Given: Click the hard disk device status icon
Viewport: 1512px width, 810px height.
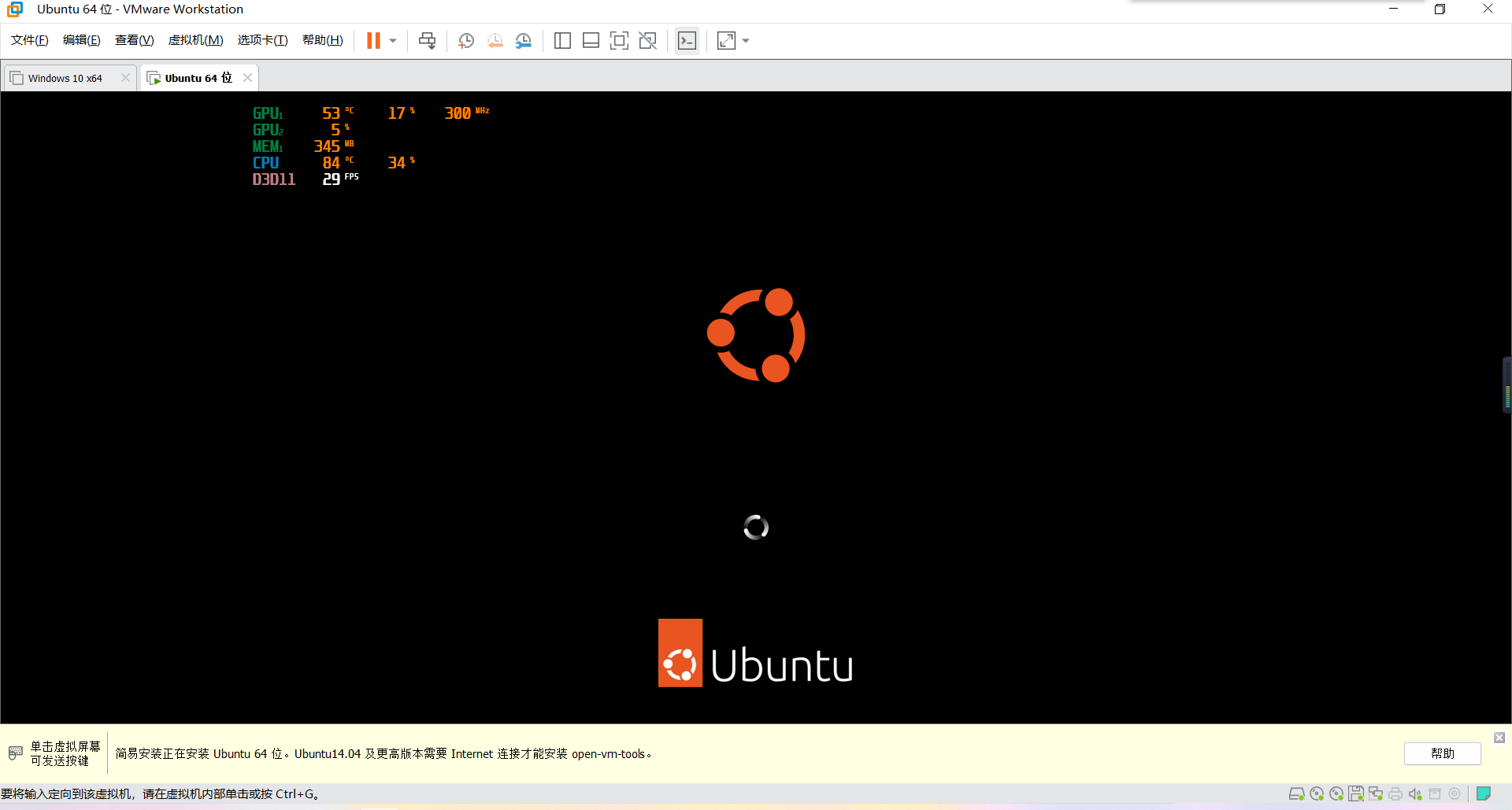Looking at the screenshot, I should coord(1296,793).
